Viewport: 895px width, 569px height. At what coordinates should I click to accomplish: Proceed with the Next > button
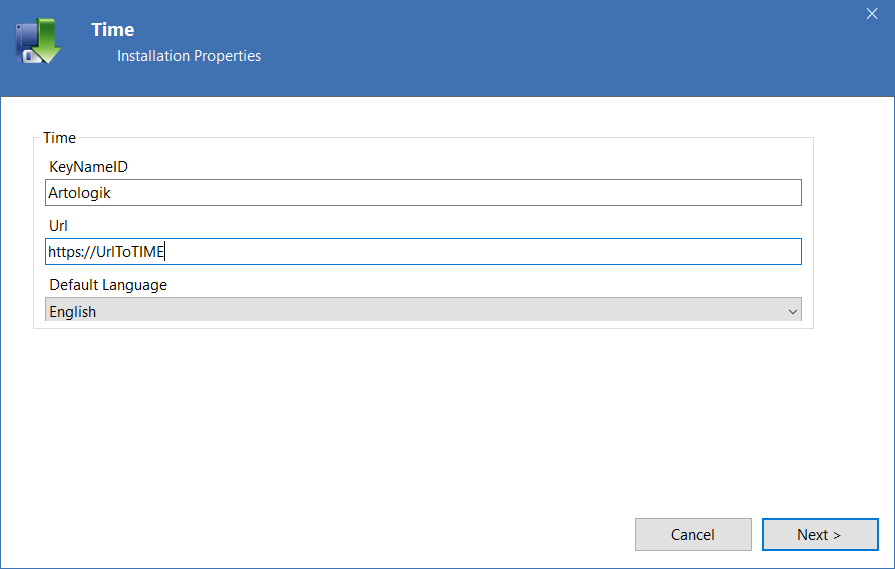[820, 535]
